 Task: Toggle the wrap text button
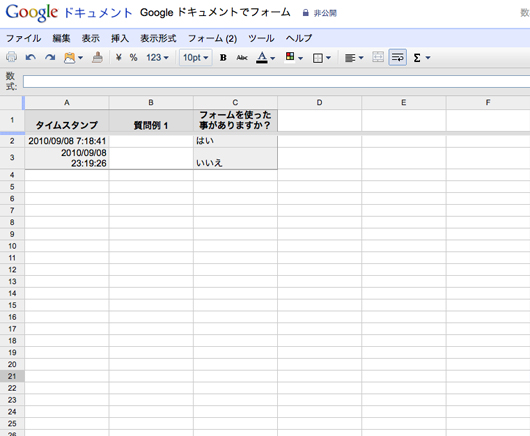tap(398, 57)
